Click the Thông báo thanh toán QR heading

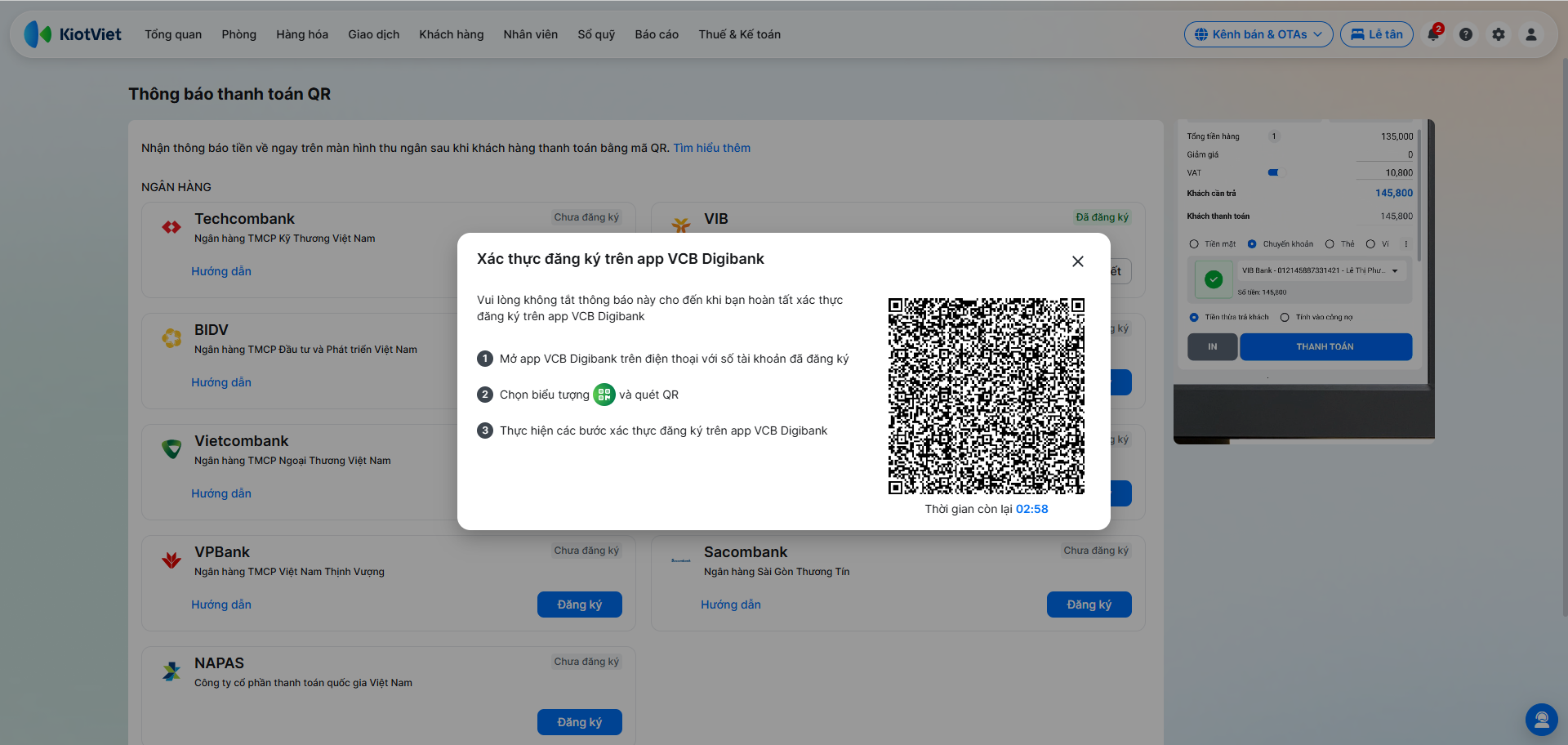point(229,94)
